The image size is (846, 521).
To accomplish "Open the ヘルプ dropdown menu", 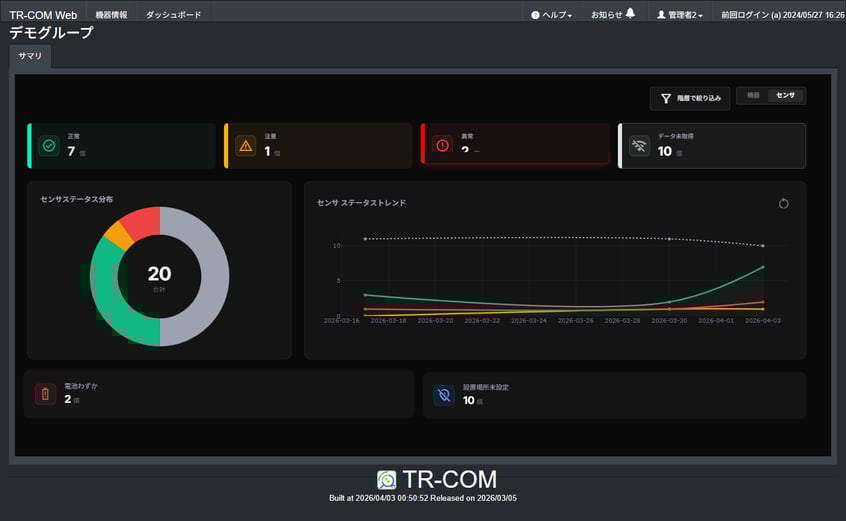I will (x=551, y=15).
